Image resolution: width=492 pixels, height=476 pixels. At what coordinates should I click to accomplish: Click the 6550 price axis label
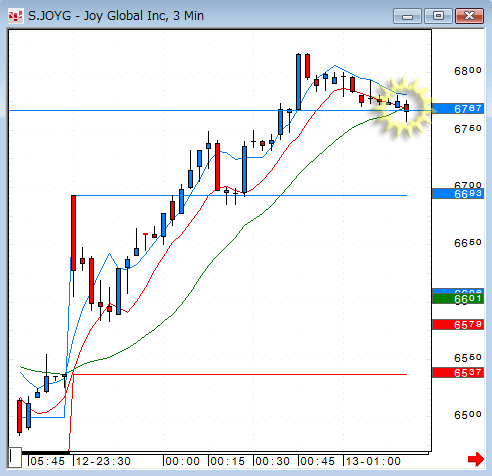(x=468, y=358)
